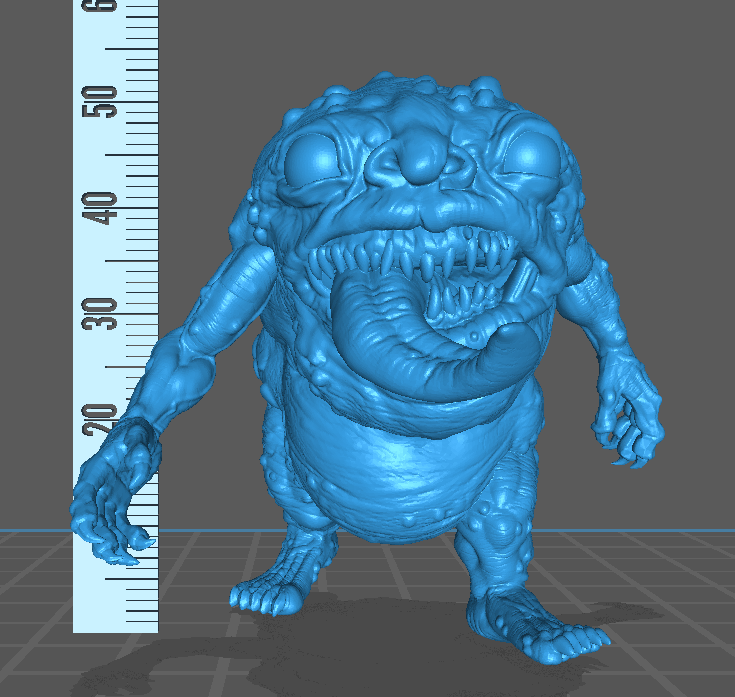Viewport: 735px width, 697px height.
Task: Click the bottom end of the ruler
Action: tap(115, 626)
